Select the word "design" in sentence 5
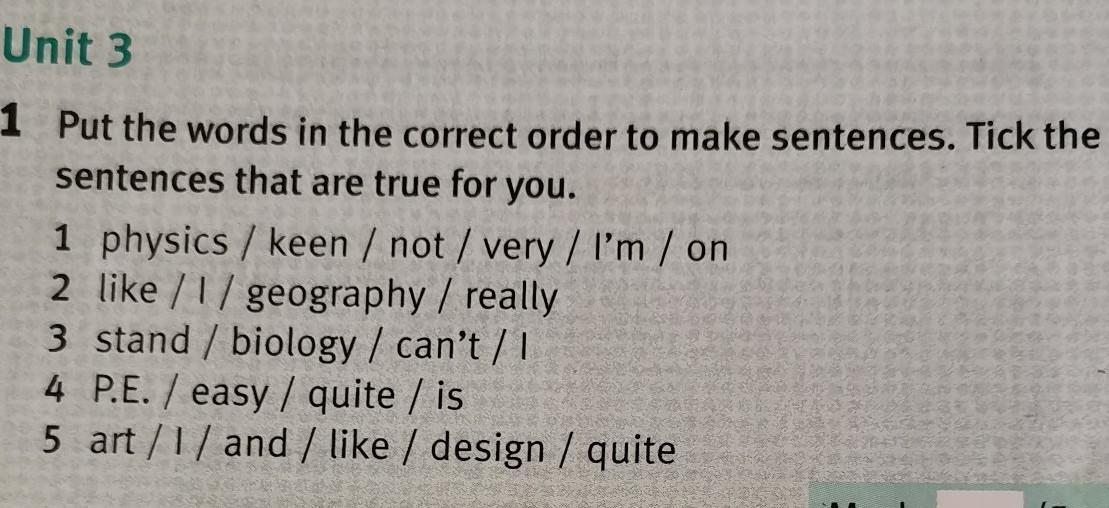Image resolution: width=1109 pixels, height=508 pixels. (x=489, y=449)
